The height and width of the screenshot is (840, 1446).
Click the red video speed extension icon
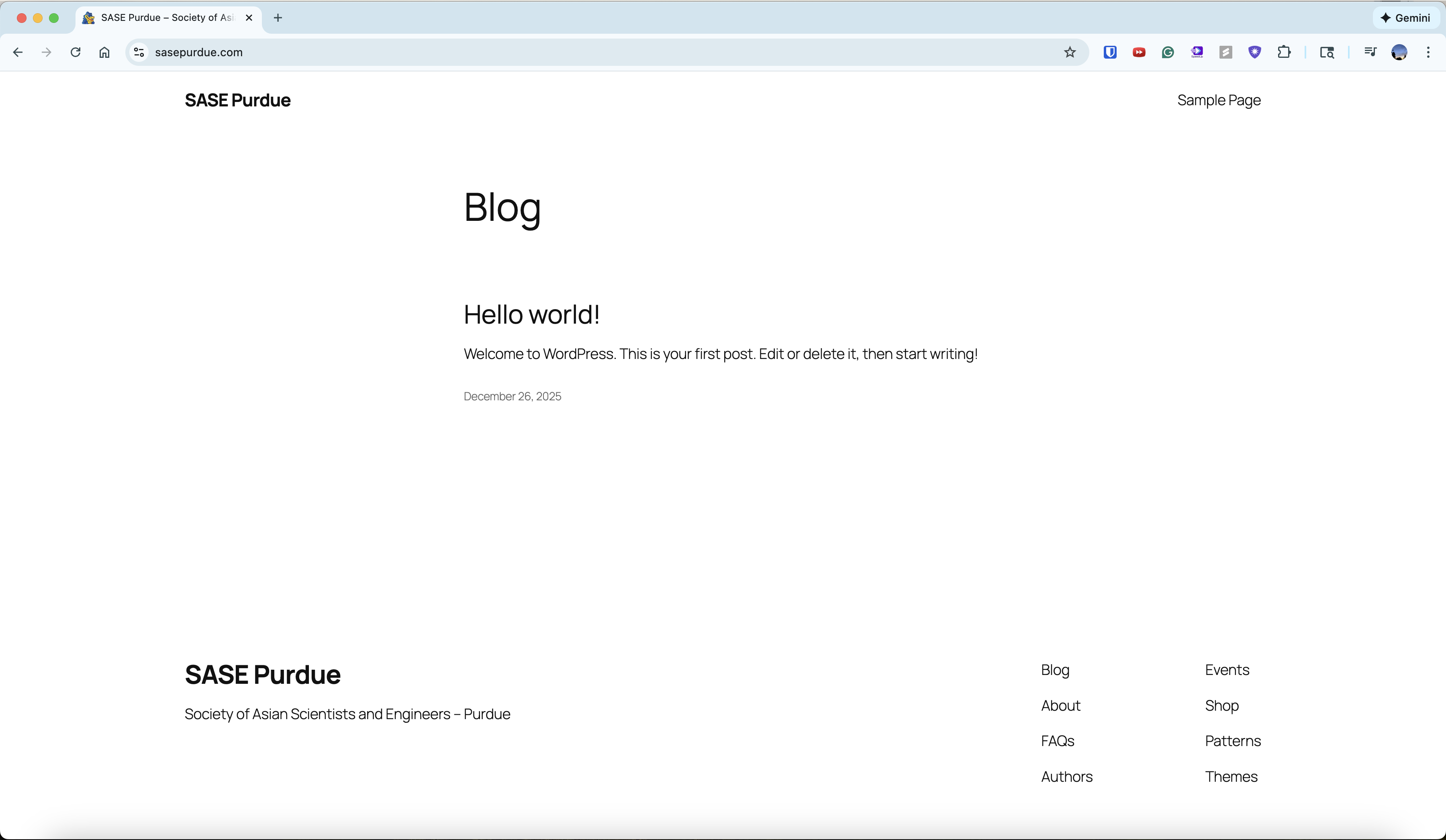[x=1138, y=52]
